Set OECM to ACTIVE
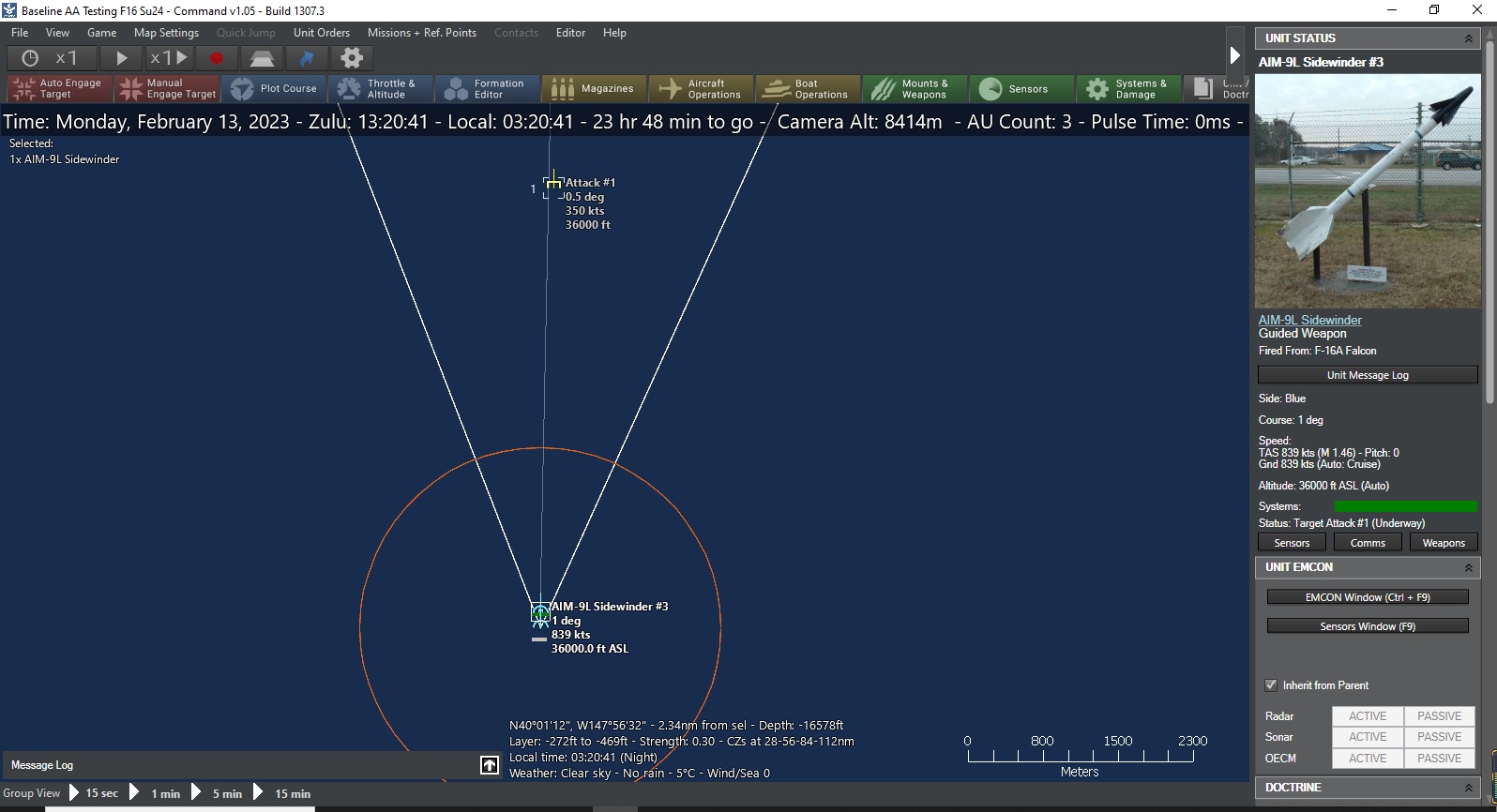Viewport: 1497px width, 812px height. pyautogui.click(x=1368, y=759)
